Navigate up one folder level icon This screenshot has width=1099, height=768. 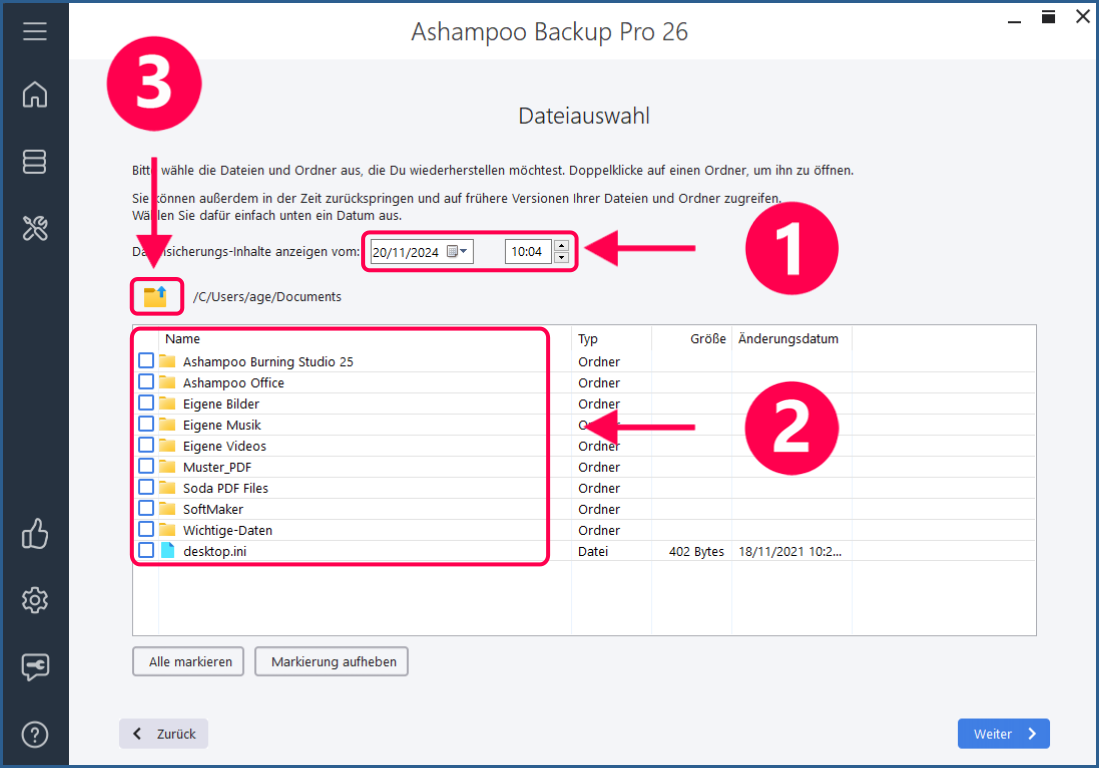[x=156, y=296]
